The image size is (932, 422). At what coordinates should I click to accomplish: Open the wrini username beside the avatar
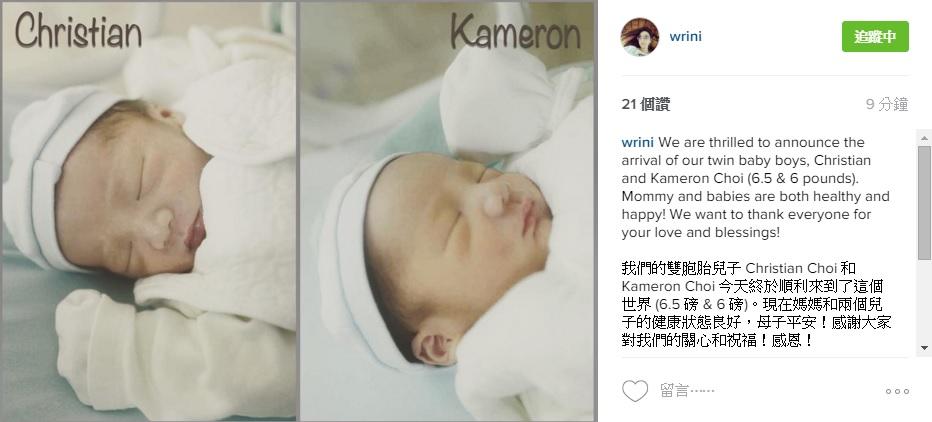685,36
